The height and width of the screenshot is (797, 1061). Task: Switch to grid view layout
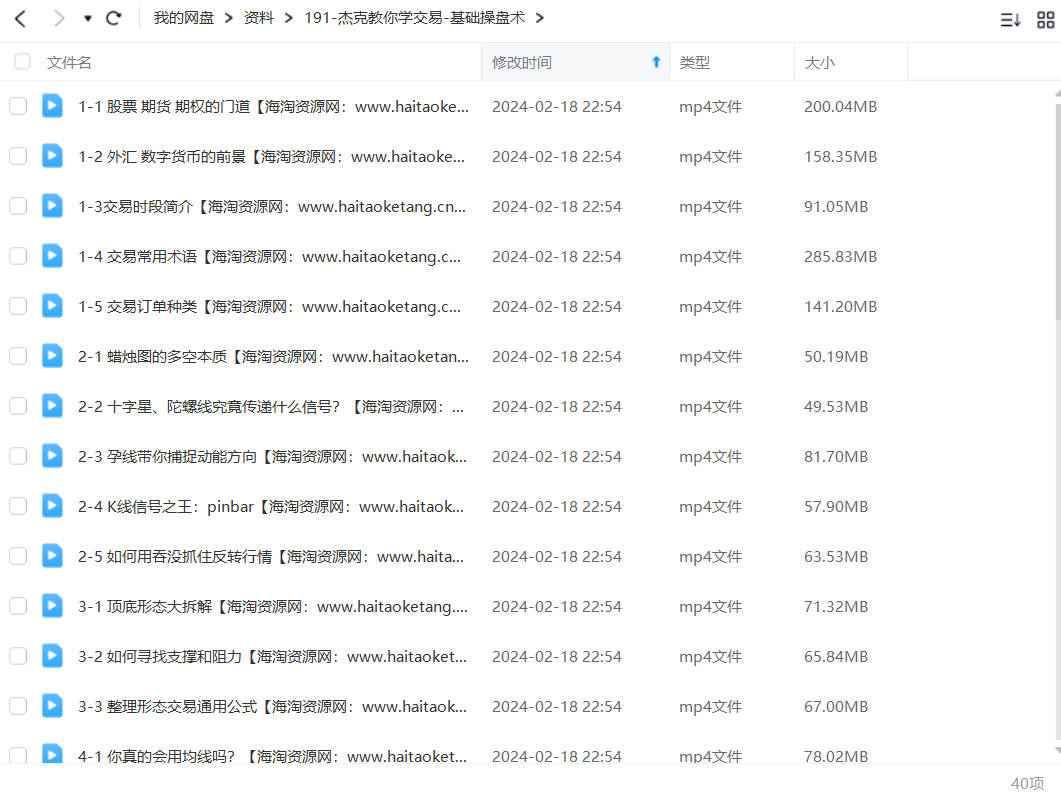tap(1045, 20)
